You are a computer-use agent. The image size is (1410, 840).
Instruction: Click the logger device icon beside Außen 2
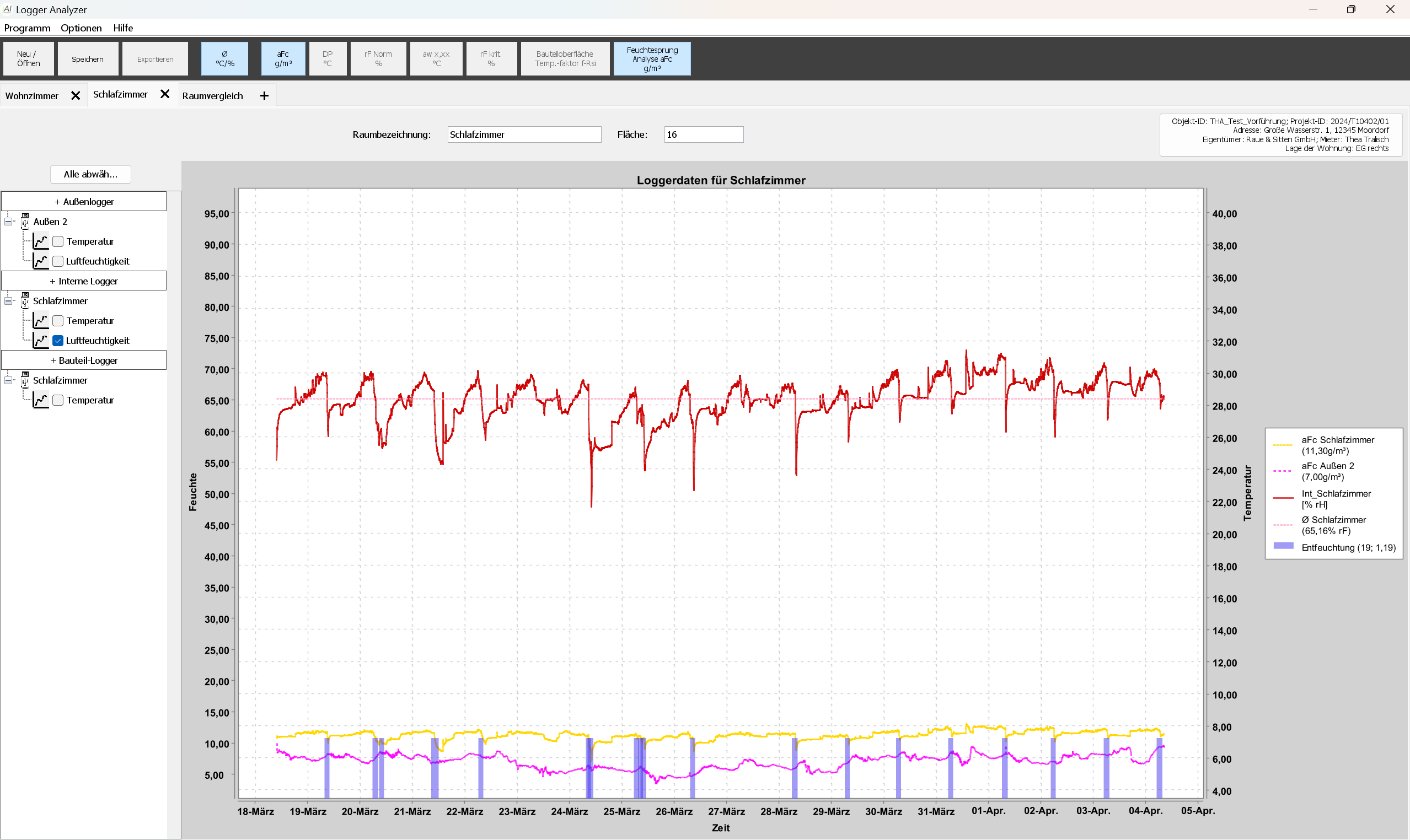[x=25, y=221]
